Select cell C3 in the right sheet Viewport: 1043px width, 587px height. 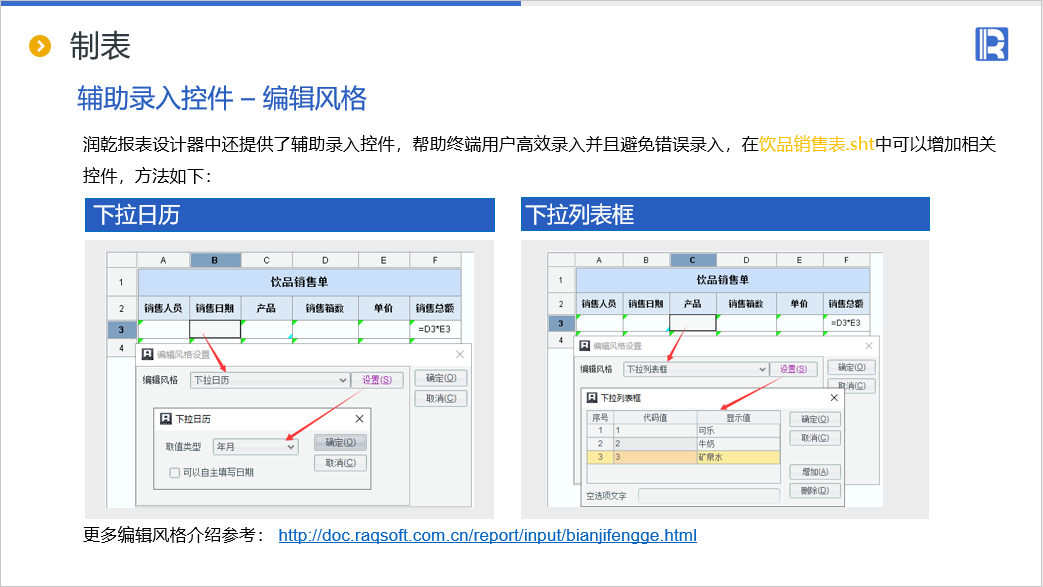tap(692, 323)
